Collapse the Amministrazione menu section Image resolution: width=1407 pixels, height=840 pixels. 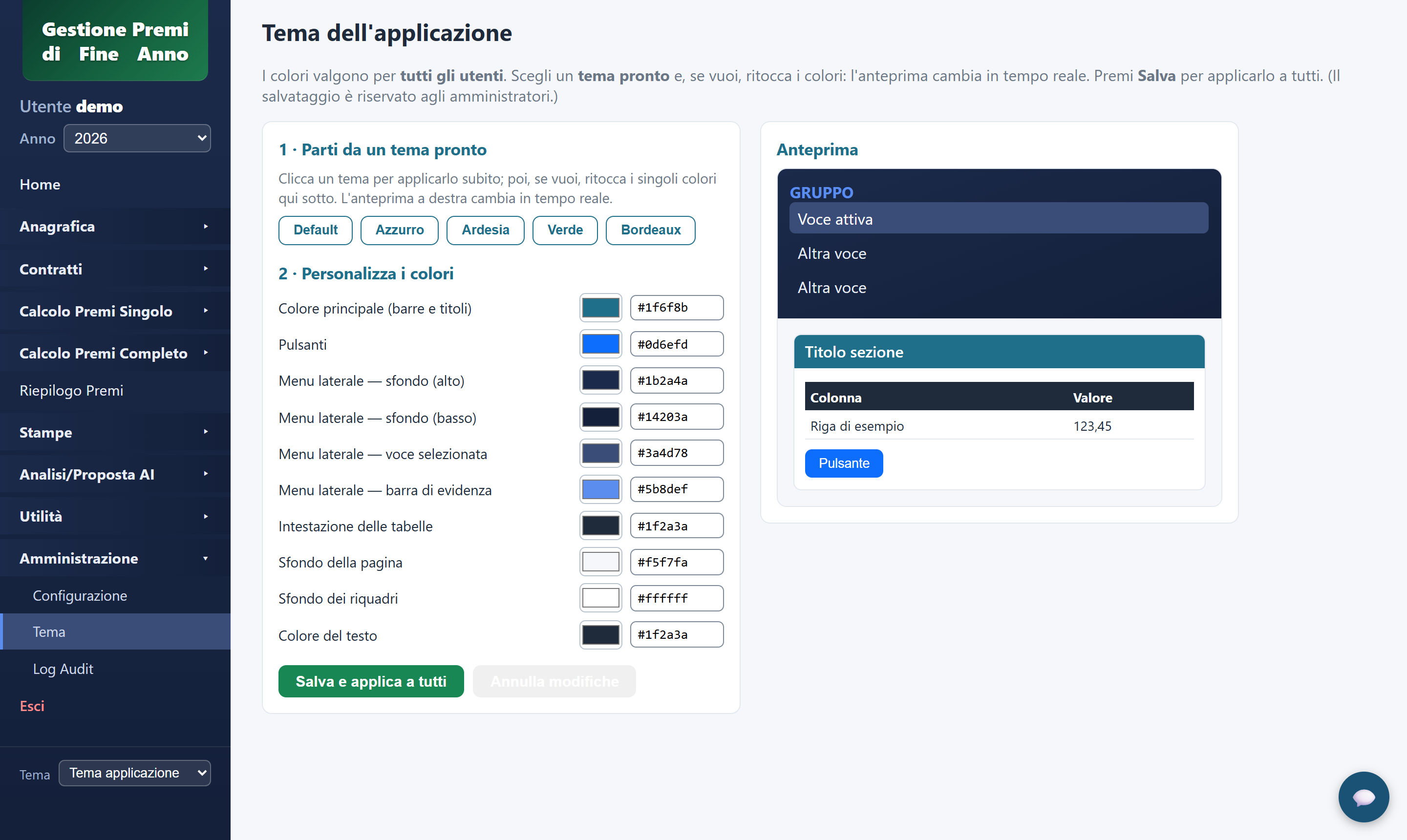(115, 558)
